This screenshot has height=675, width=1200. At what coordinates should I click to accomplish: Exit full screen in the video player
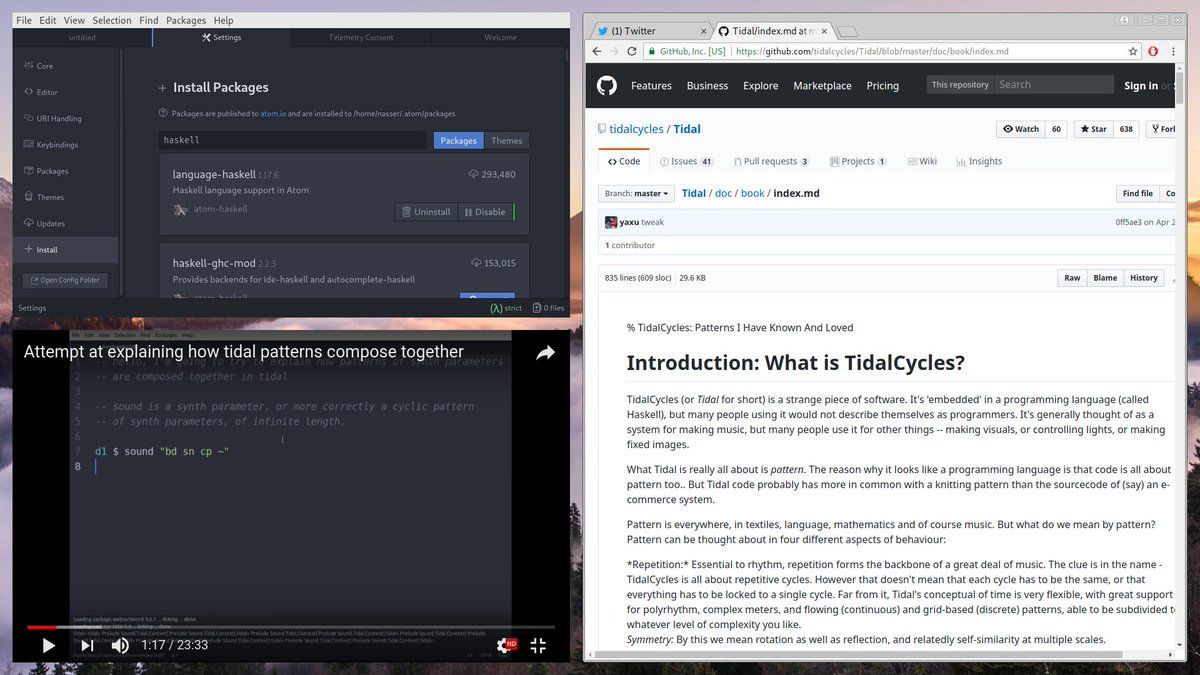coord(538,646)
